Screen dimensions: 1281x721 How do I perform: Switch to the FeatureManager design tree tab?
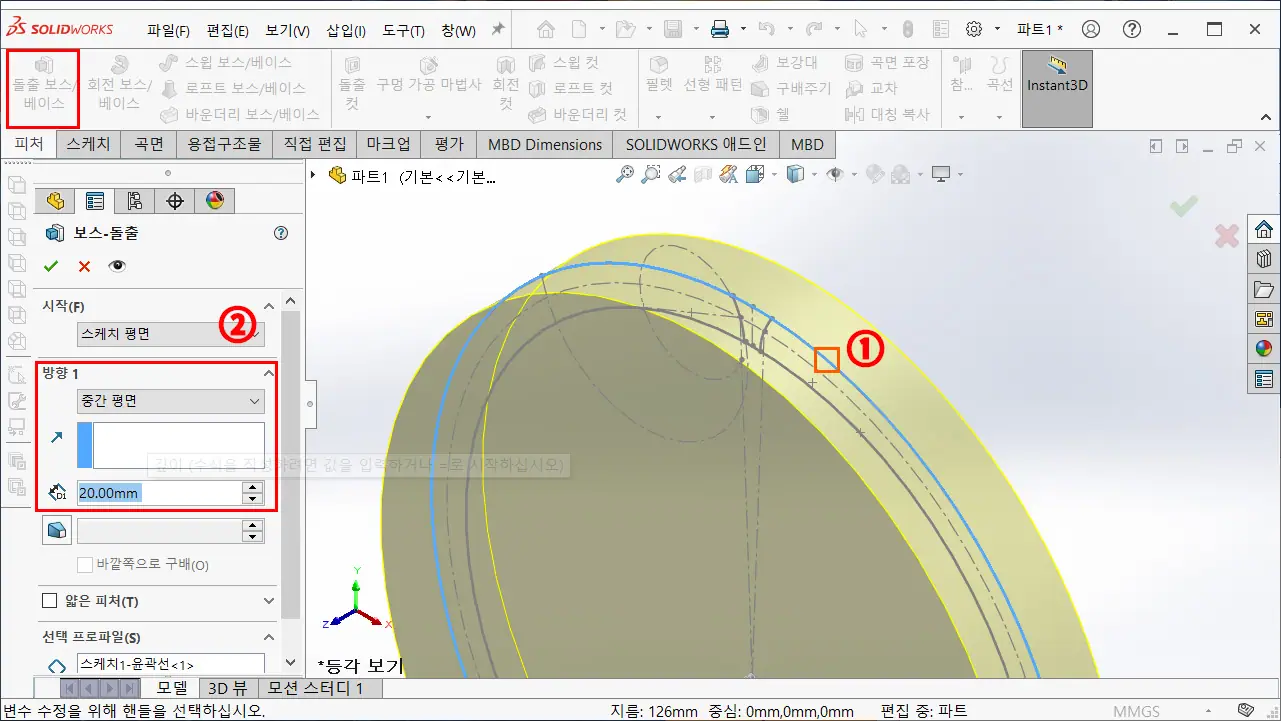[55, 201]
